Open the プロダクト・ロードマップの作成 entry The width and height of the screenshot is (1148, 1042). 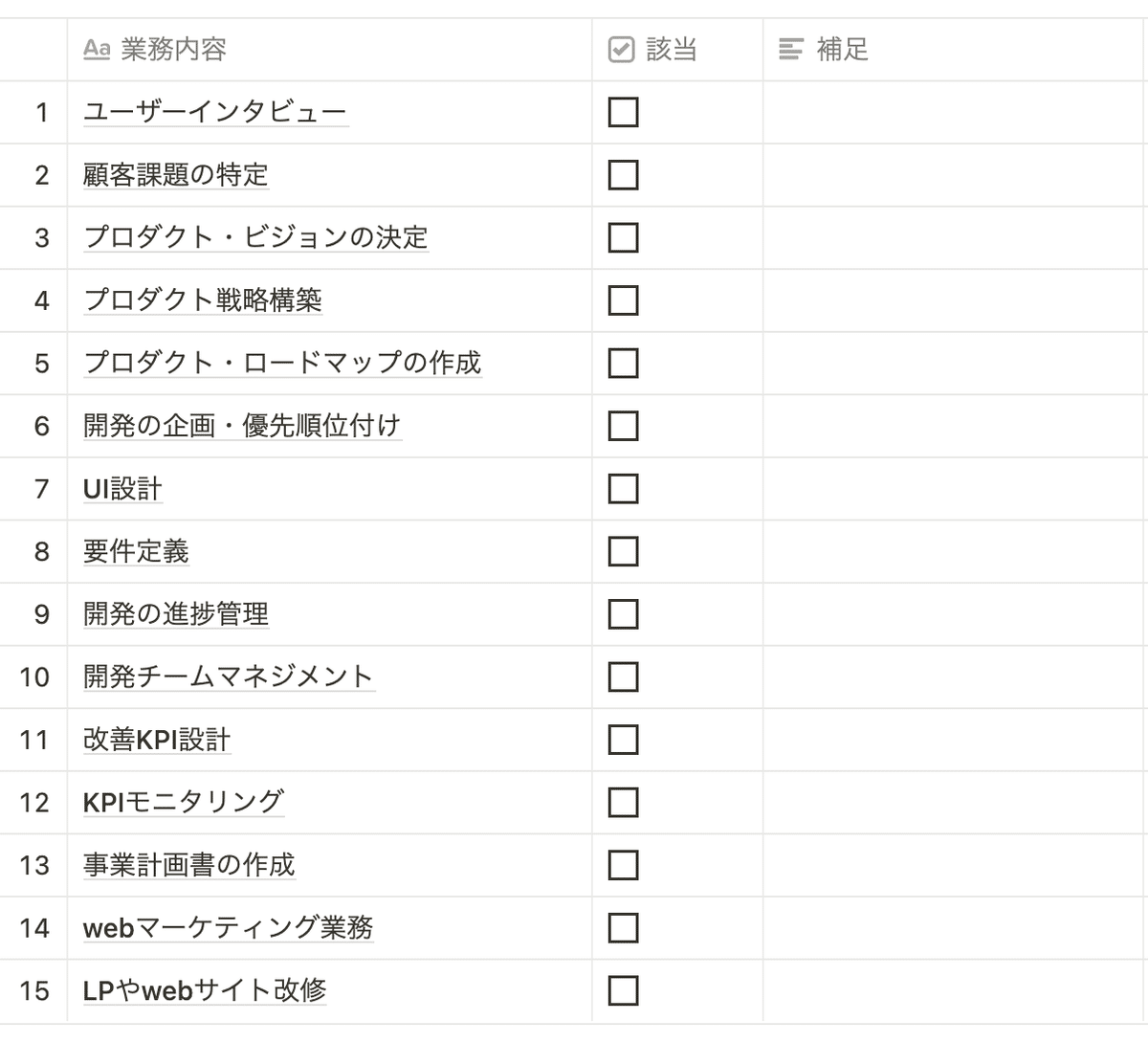tap(282, 363)
